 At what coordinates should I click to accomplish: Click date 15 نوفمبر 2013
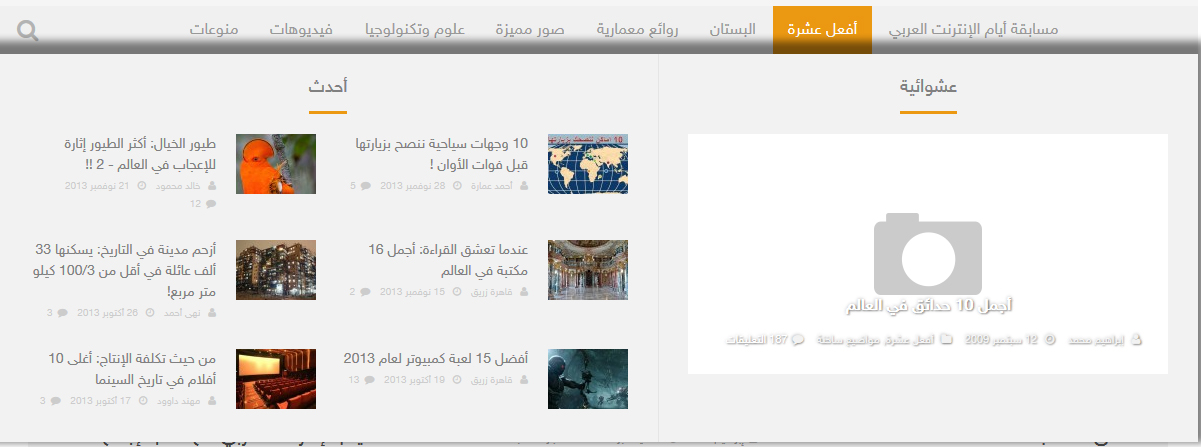pyautogui.click(x=411, y=292)
